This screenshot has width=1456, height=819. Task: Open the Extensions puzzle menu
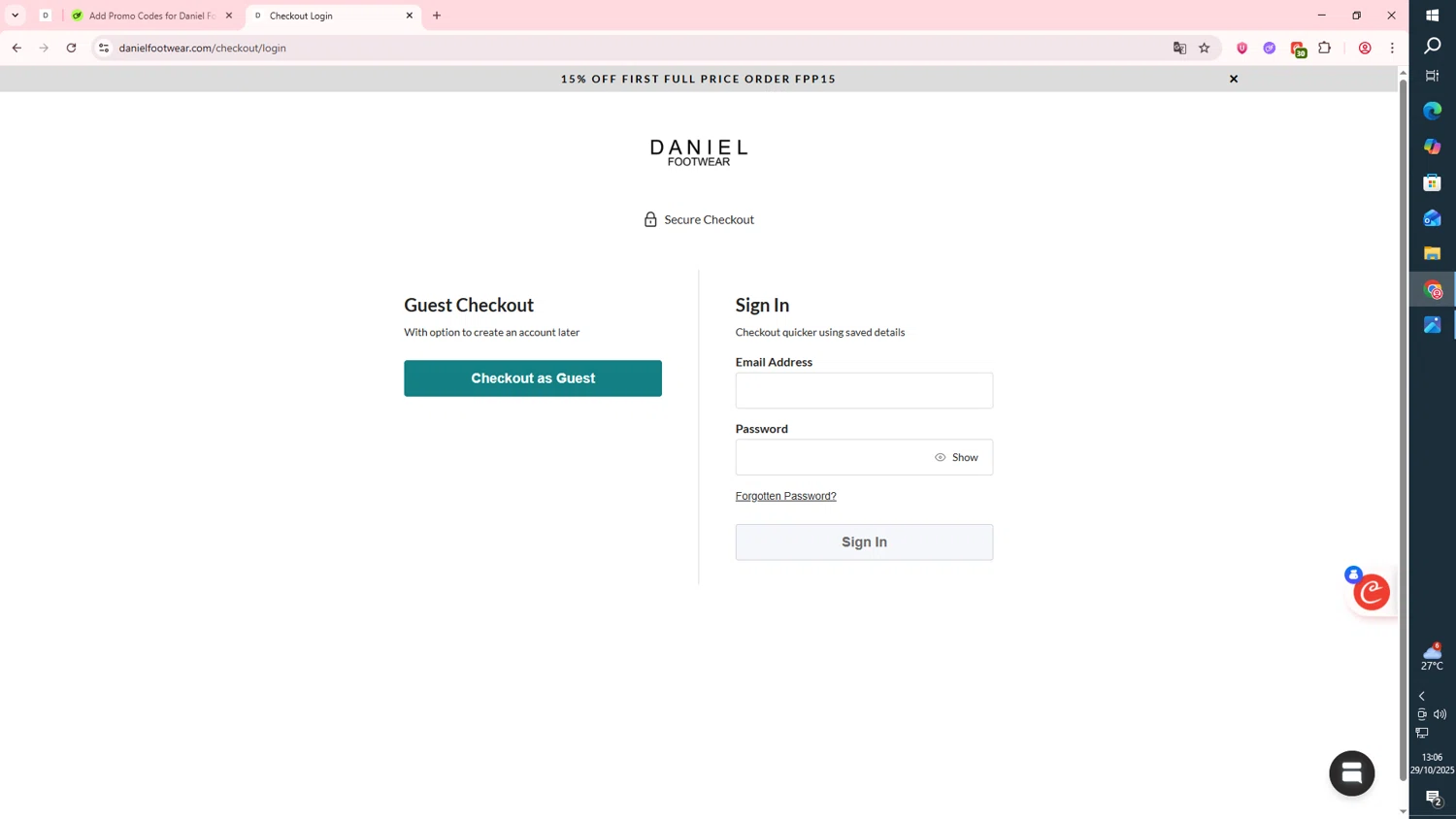pos(1325,48)
